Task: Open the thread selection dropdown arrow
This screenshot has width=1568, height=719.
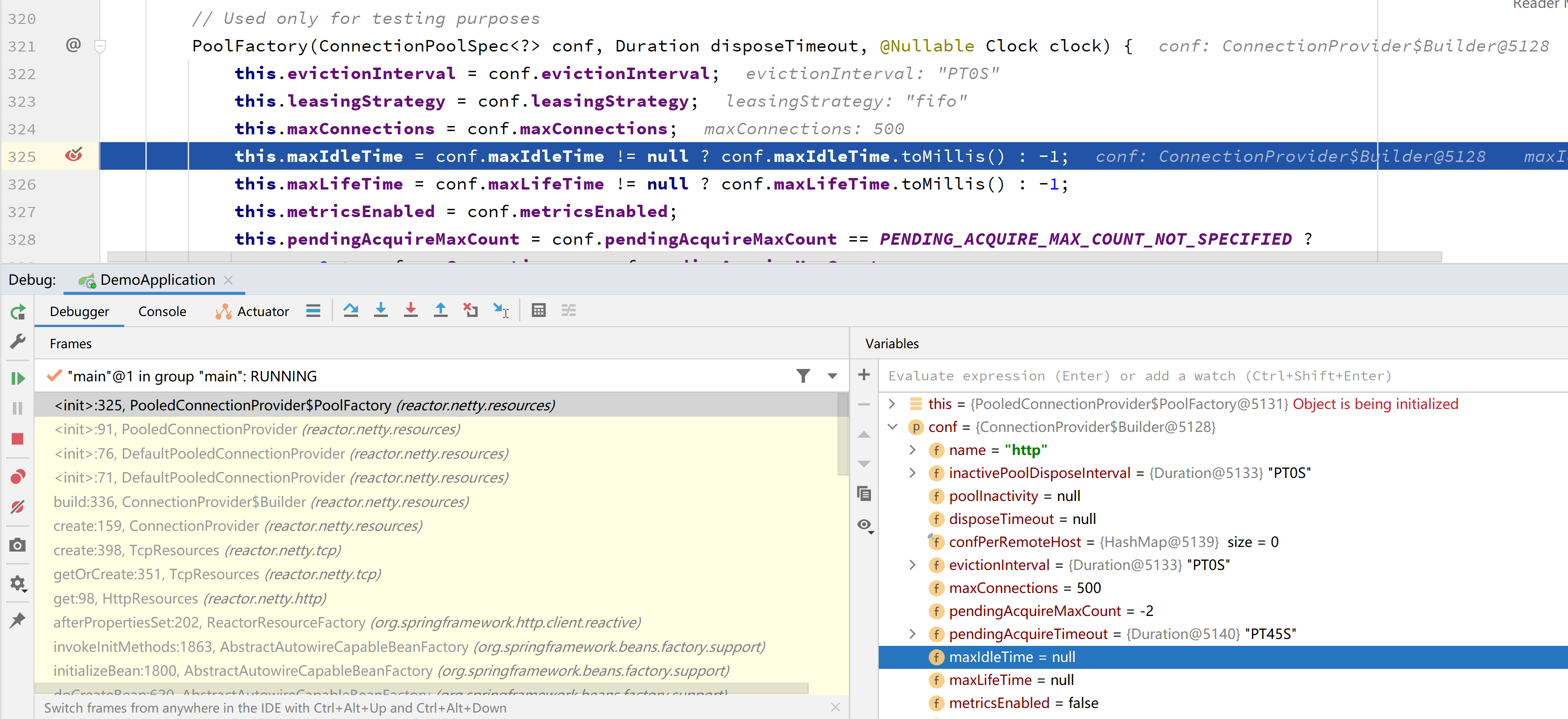Action: [832, 376]
